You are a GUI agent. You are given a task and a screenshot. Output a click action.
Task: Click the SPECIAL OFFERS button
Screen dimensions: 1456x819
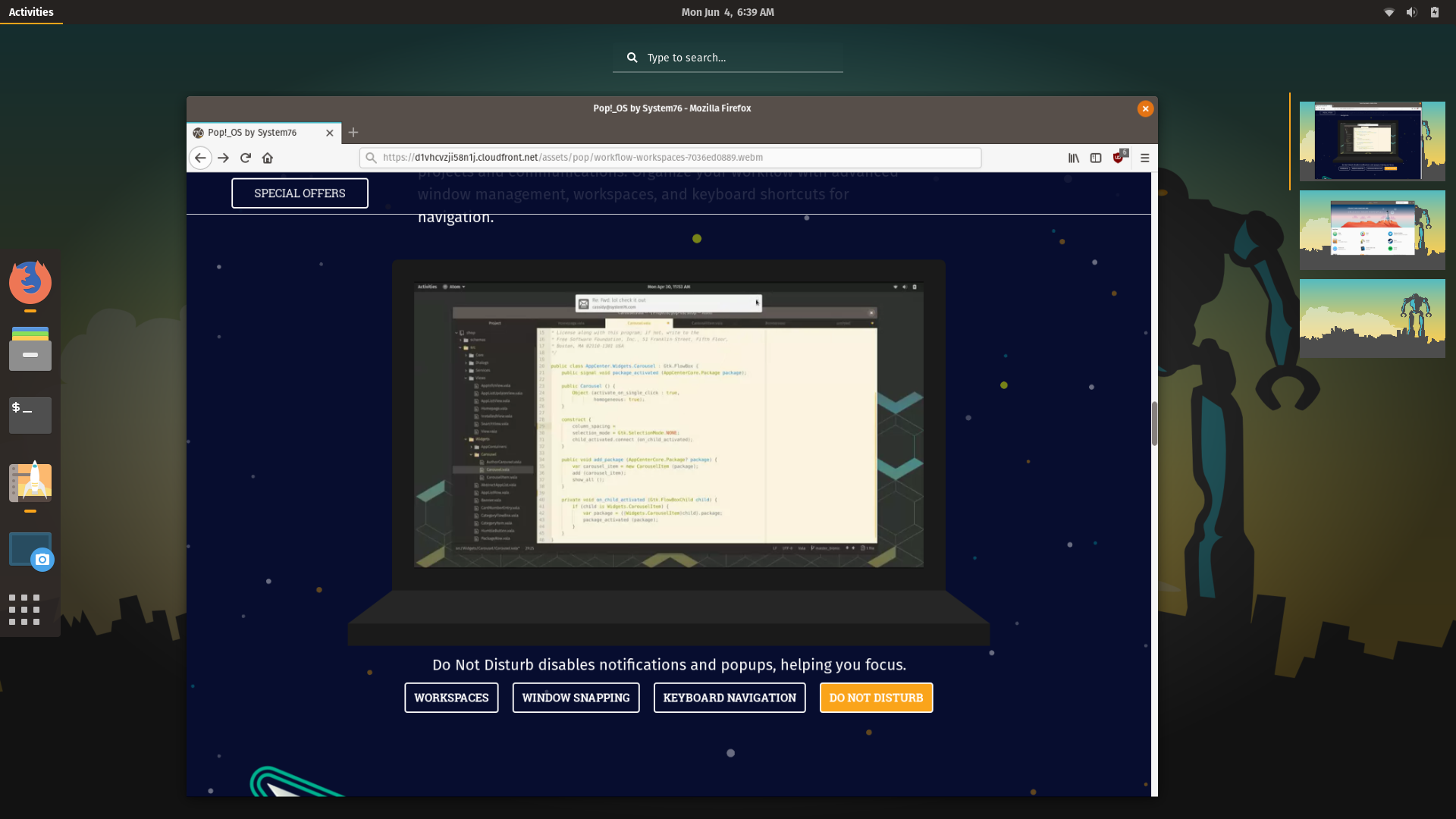[299, 193]
